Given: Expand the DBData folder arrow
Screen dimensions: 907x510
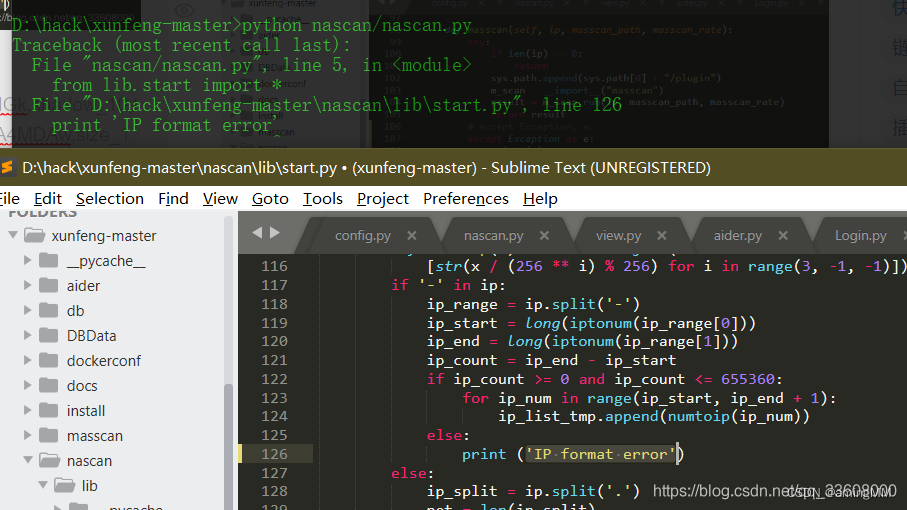Looking at the screenshot, I should [x=27, y=335].
